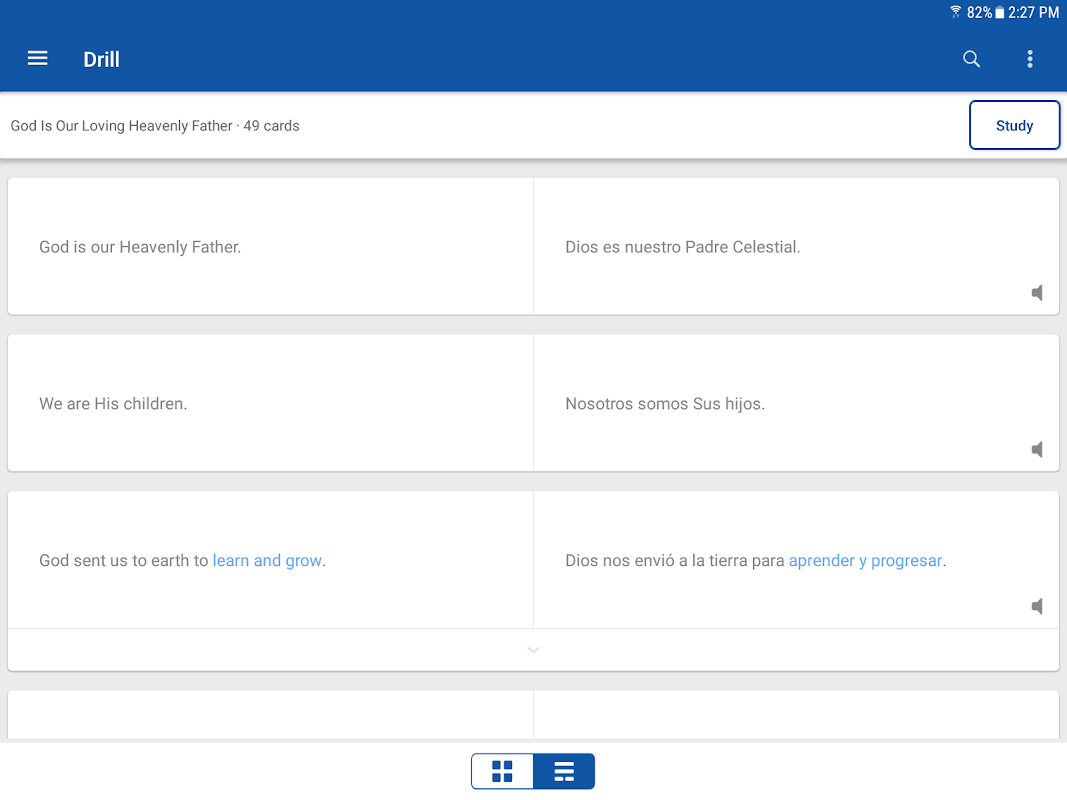Screen dimensions: 1067x800
Task: Switch to list view layout
Action: click(x=564, y=771)
